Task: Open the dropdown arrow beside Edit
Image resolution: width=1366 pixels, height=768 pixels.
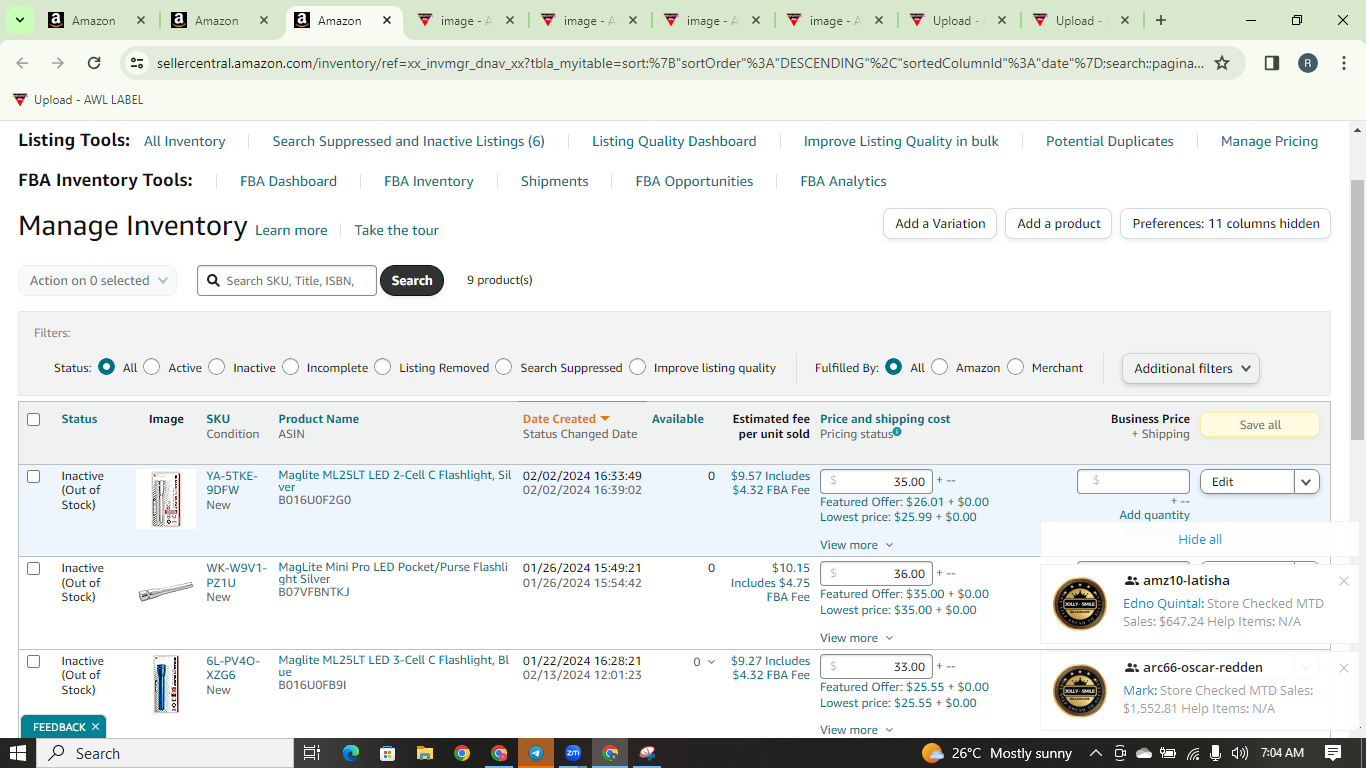Action: tap(1306, 482)
